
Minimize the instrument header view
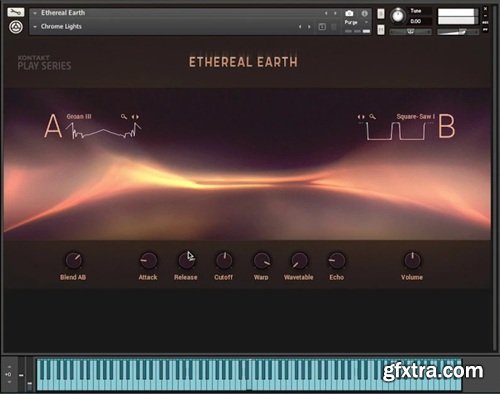[x=486, y=16]
